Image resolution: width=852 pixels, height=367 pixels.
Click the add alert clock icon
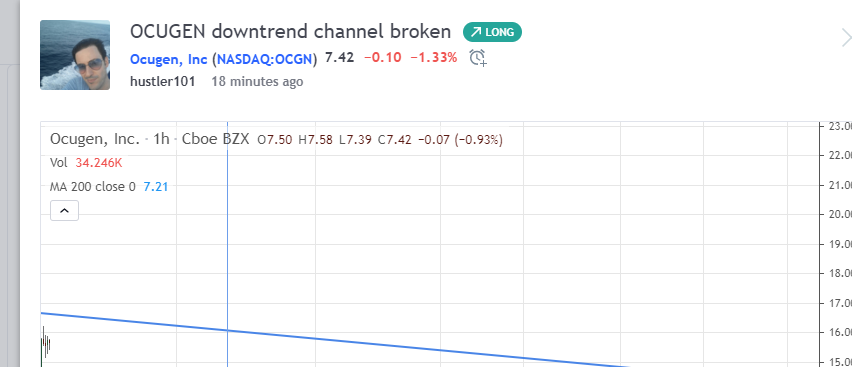click(x=478, y=57)
